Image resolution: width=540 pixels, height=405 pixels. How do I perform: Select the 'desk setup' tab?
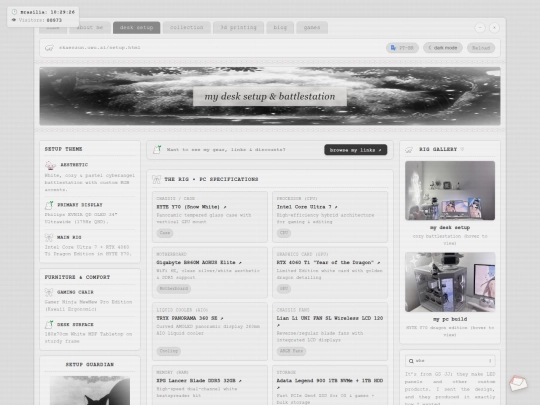coord(136,28)
